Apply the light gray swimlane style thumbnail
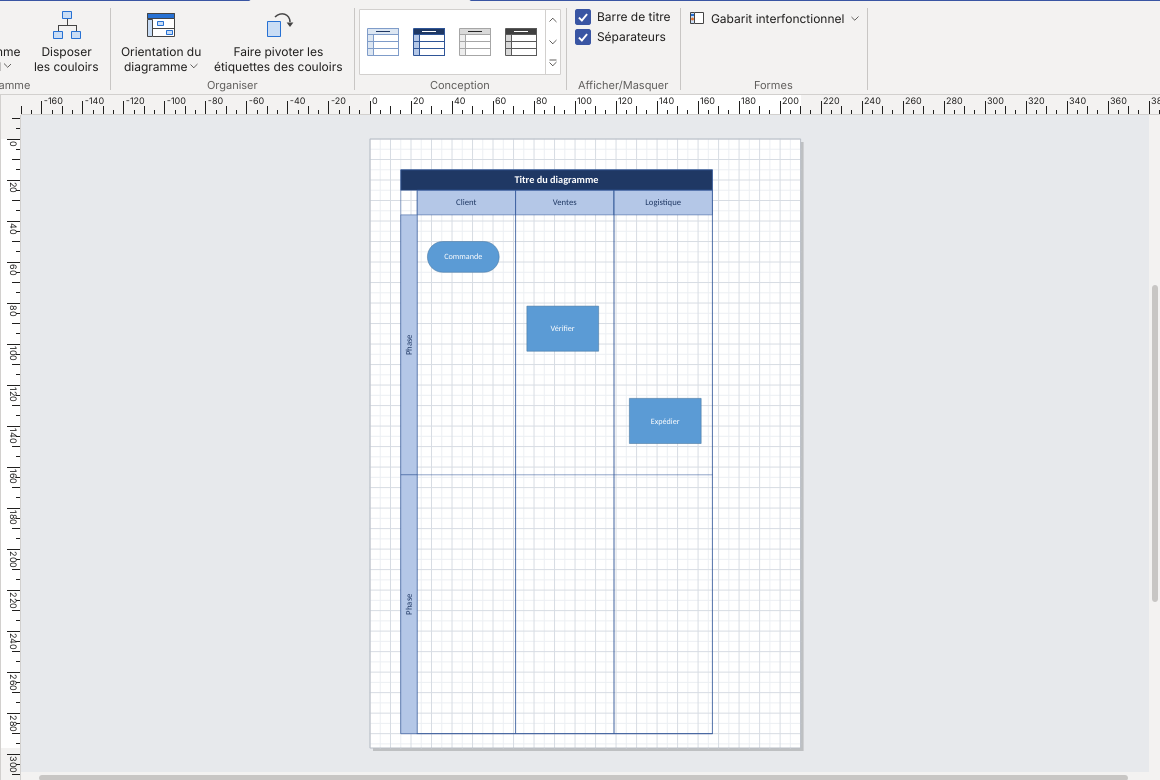1160x780 pixels. pos(475,42)
